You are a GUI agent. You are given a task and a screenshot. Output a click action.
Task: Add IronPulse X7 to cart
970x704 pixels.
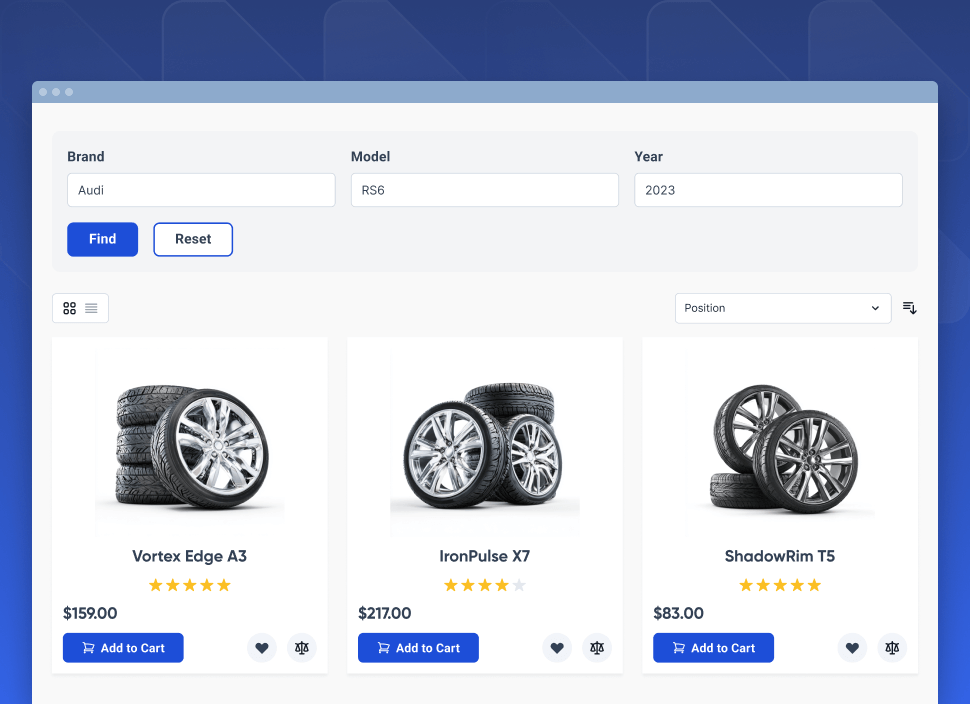click(x=418, y=648)
